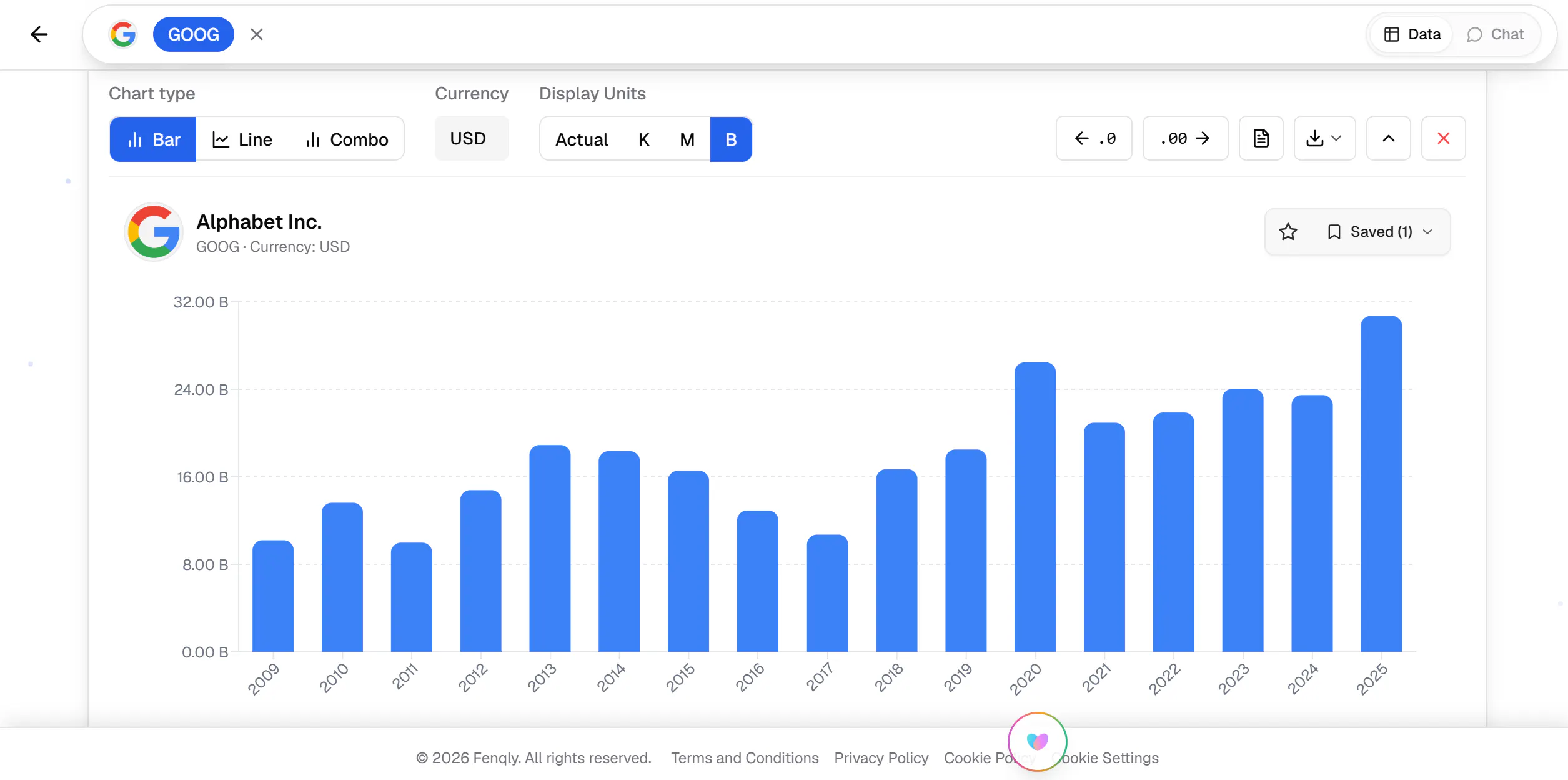Select the GOOG ticker chip

click(x=194, y=34)
